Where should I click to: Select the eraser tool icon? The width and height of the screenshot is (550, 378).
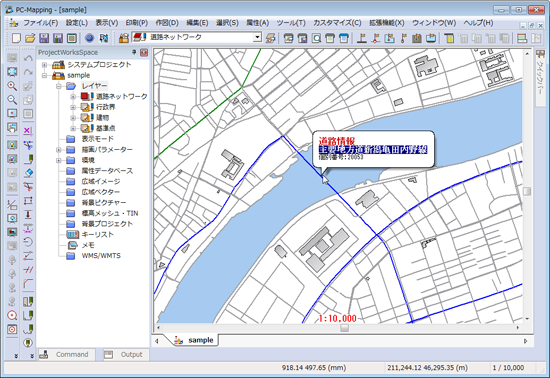click(x=28, y=173)
